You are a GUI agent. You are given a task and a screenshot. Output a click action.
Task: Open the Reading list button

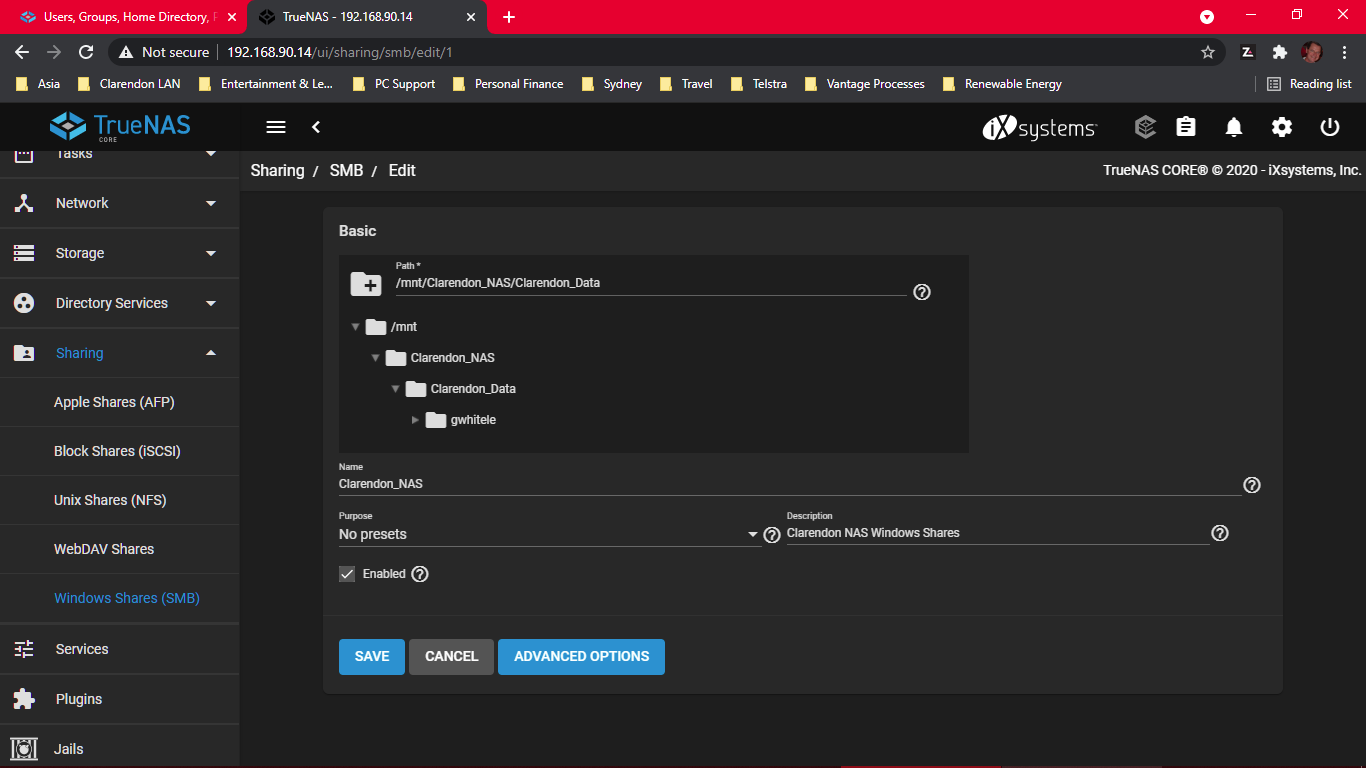click(1309, 84)
